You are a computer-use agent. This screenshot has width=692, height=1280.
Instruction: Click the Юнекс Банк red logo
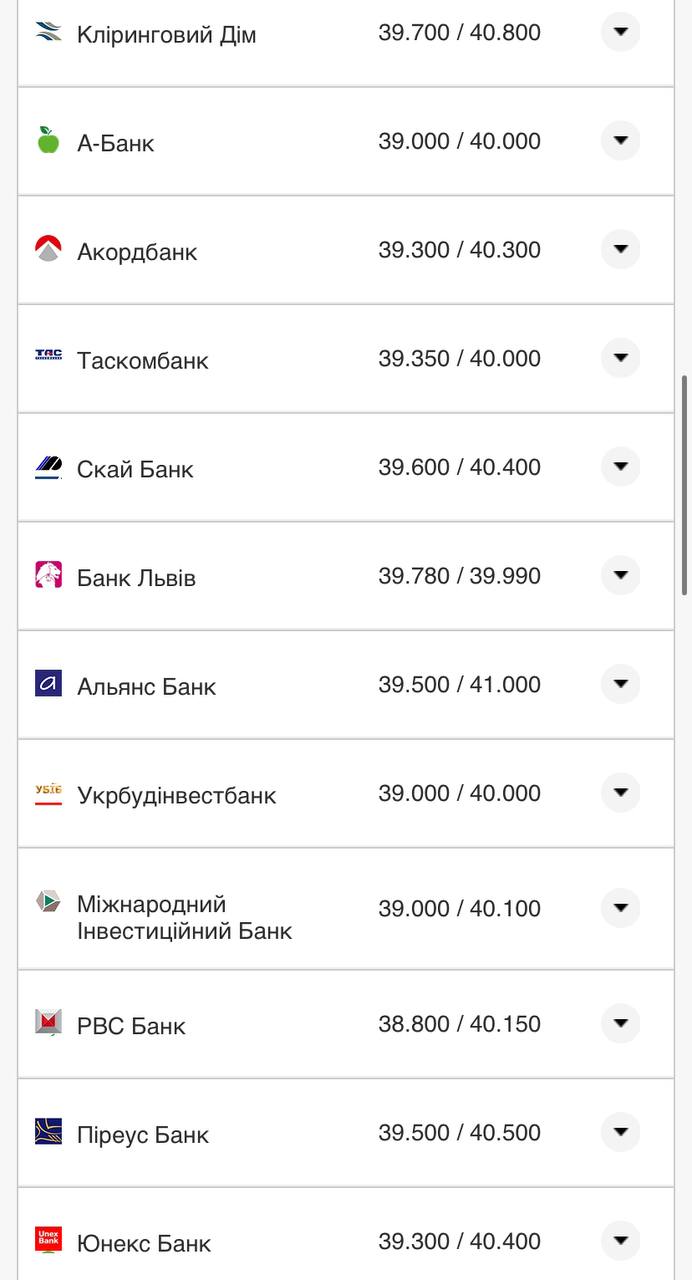pos(48,1240)
